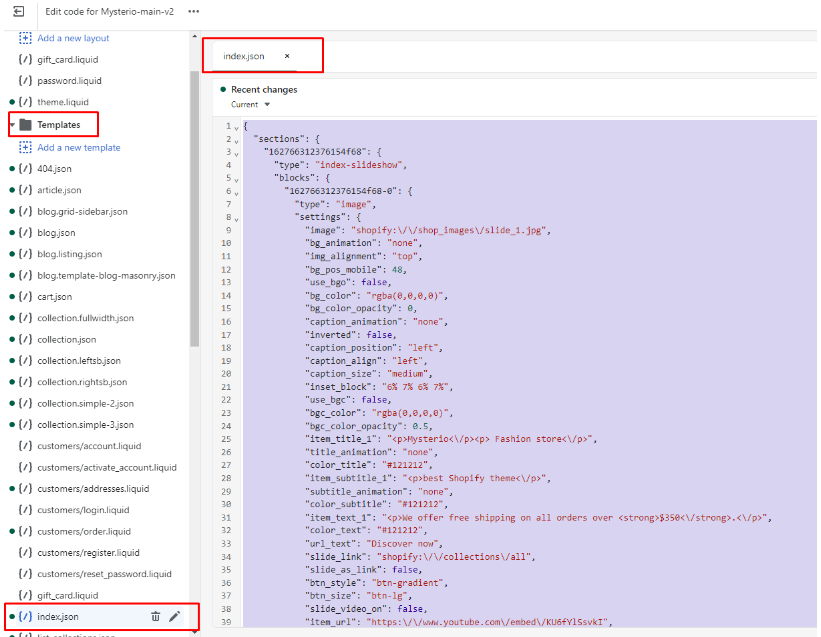
Task: Close the index.json tab
Action: pos(287,56)
